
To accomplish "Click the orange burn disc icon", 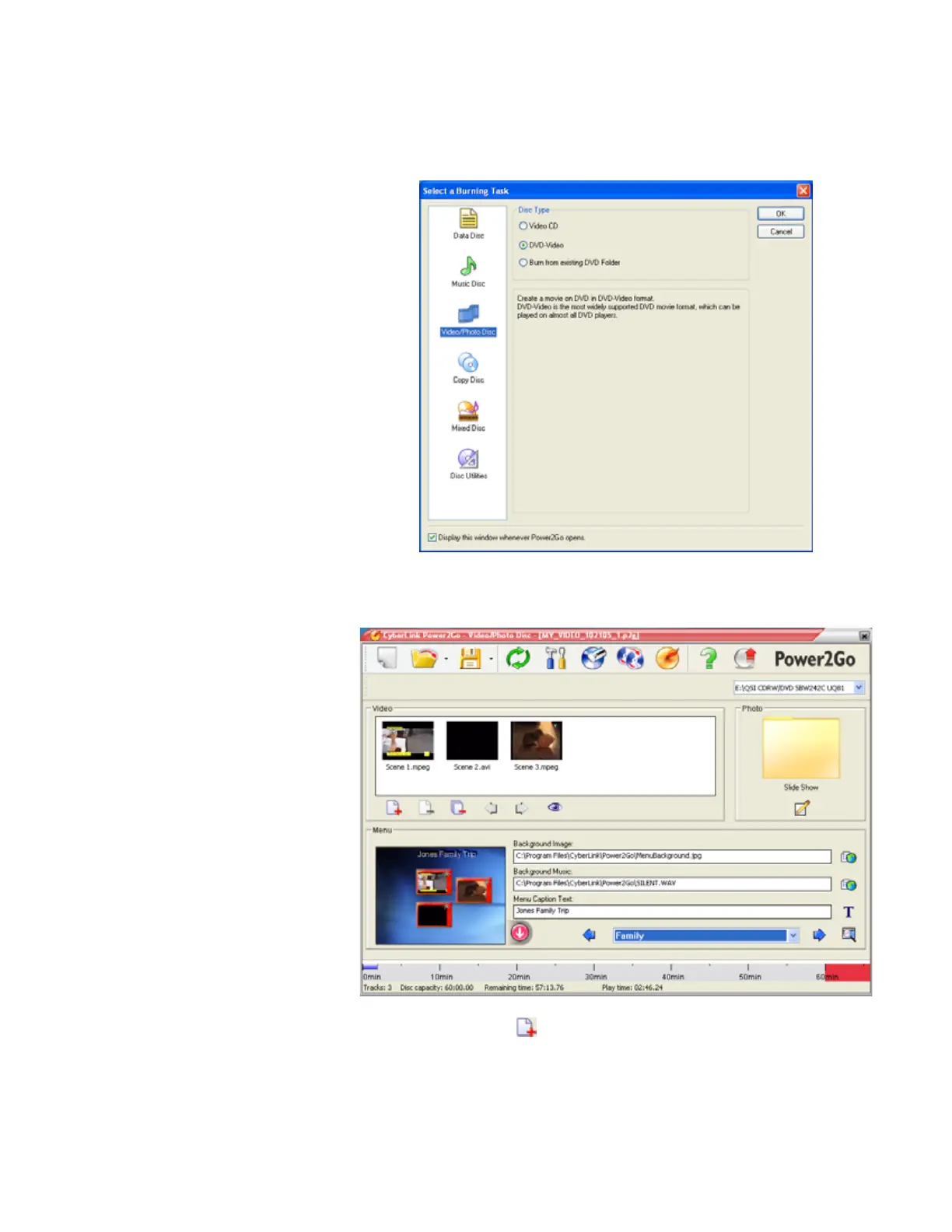I will (667, 659).
